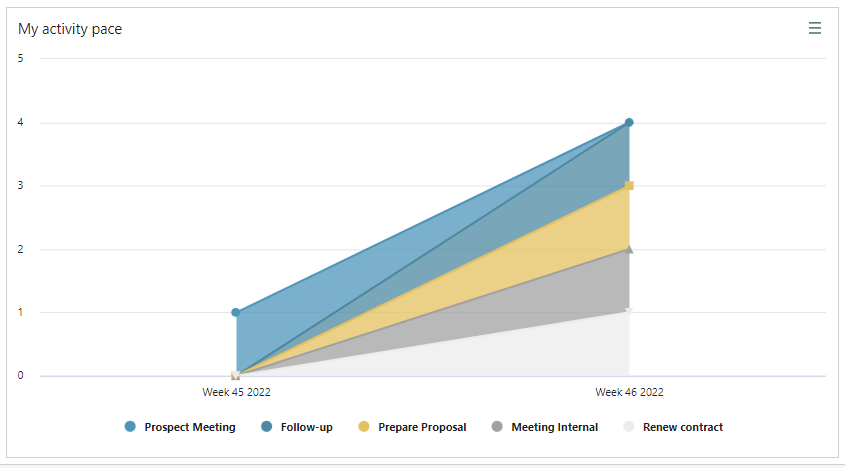Click the My activity pace title
The width and height of the screenshot is (845, 468).
tap(70, 29)
